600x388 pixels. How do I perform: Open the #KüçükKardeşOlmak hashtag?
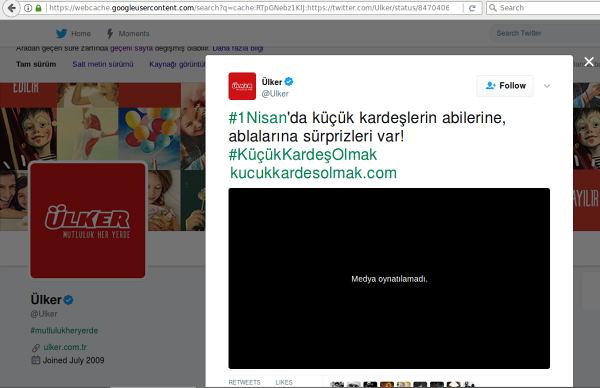pos(303,155)
